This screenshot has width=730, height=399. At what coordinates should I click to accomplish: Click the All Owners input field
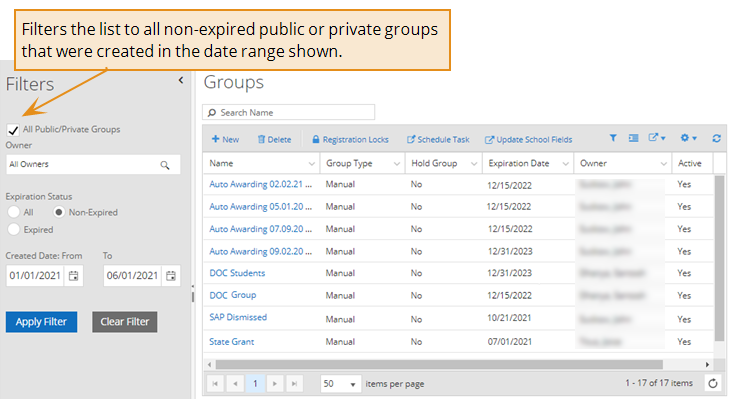tap(93, 164)
